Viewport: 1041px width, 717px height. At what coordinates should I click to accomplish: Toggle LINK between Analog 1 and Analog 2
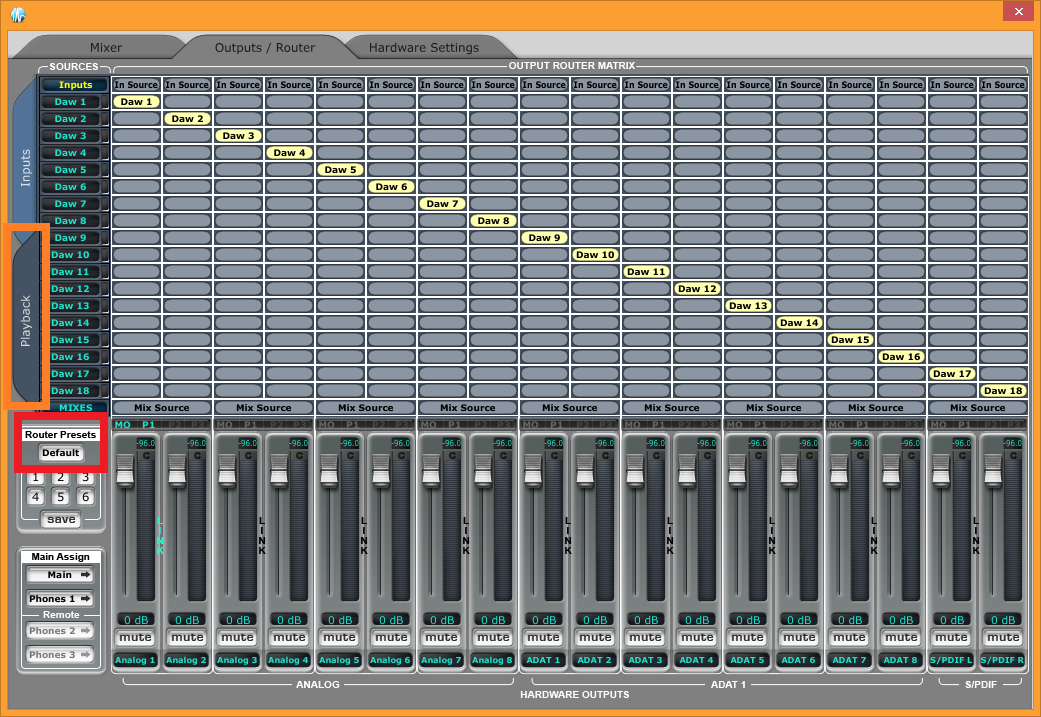click(x=160, y=536)
